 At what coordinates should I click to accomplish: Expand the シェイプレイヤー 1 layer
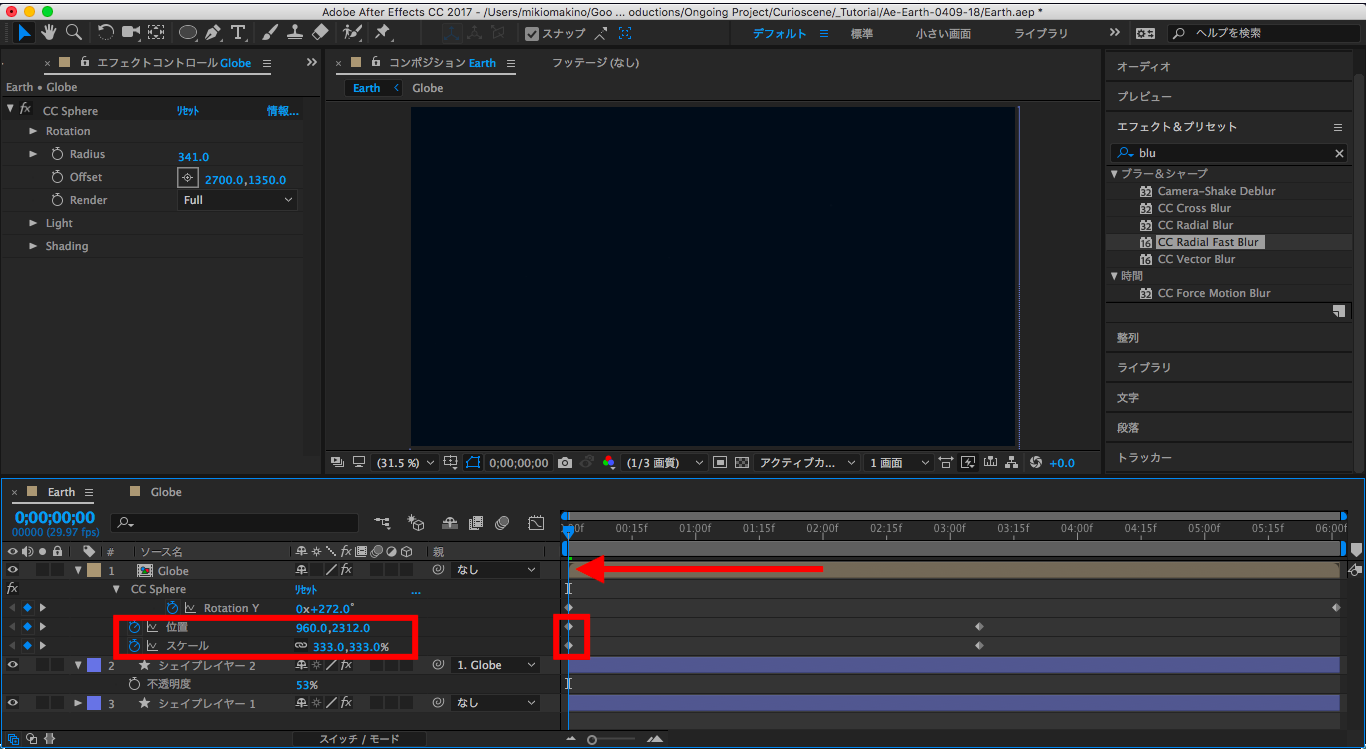pyautogui.click(x=78, y=703)
